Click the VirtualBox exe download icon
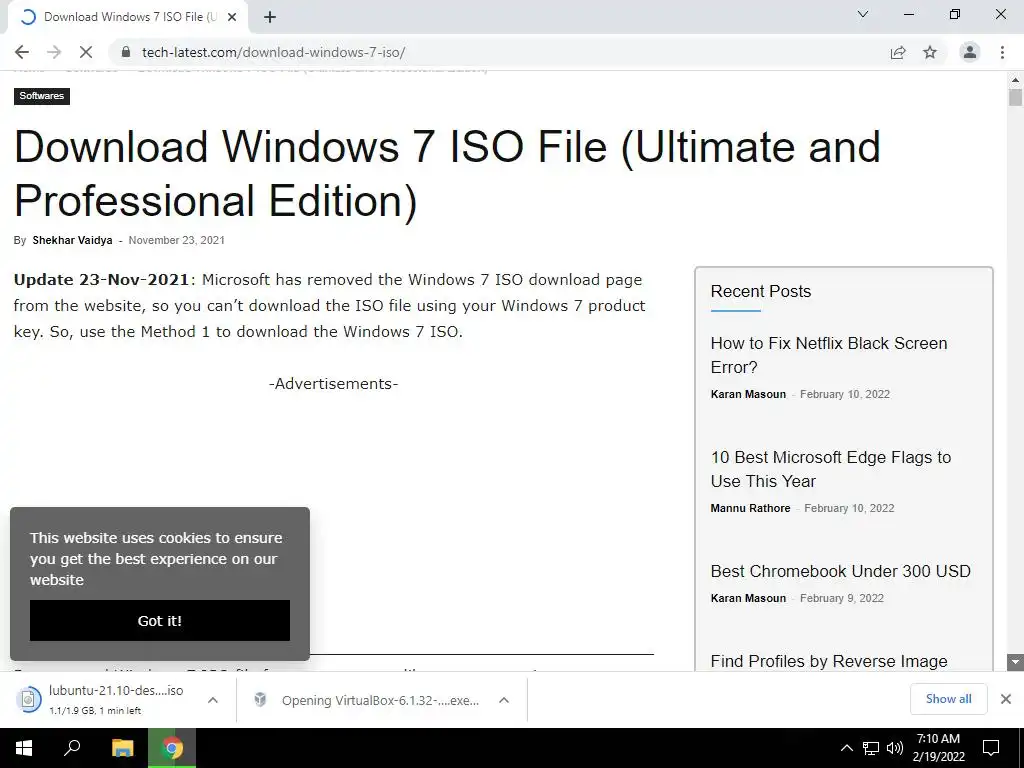This screenshot has height=768, width=1024. (260, 700)
